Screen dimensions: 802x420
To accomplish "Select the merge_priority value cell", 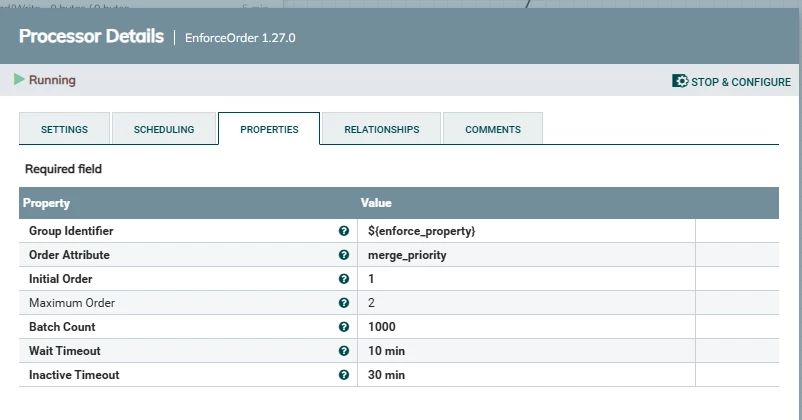I will (526, 255).
